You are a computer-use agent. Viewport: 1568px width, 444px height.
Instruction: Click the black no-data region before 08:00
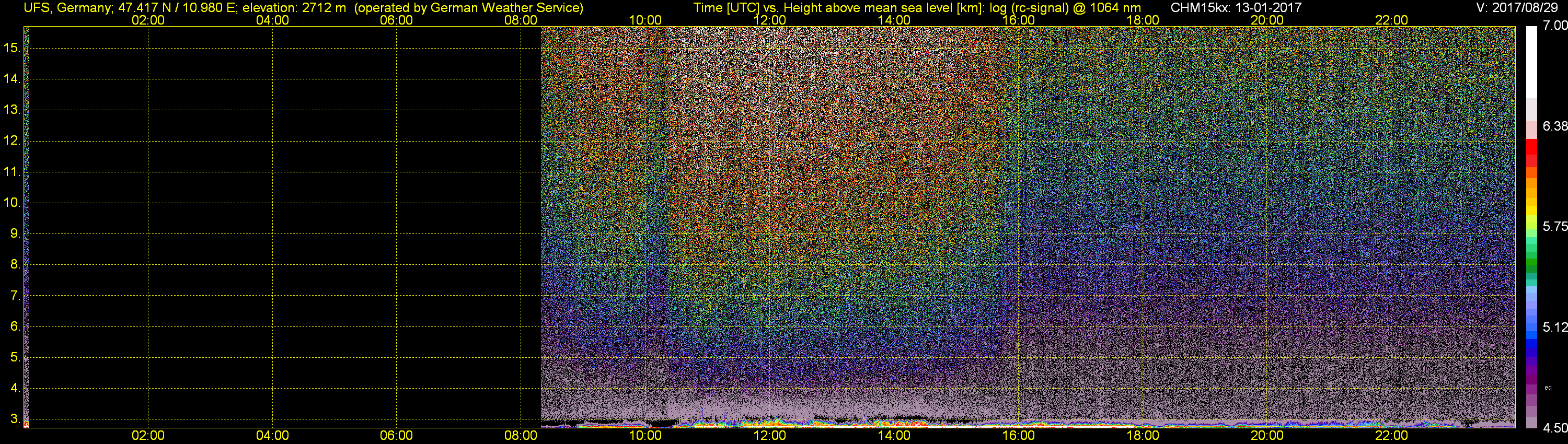(285, 227)
